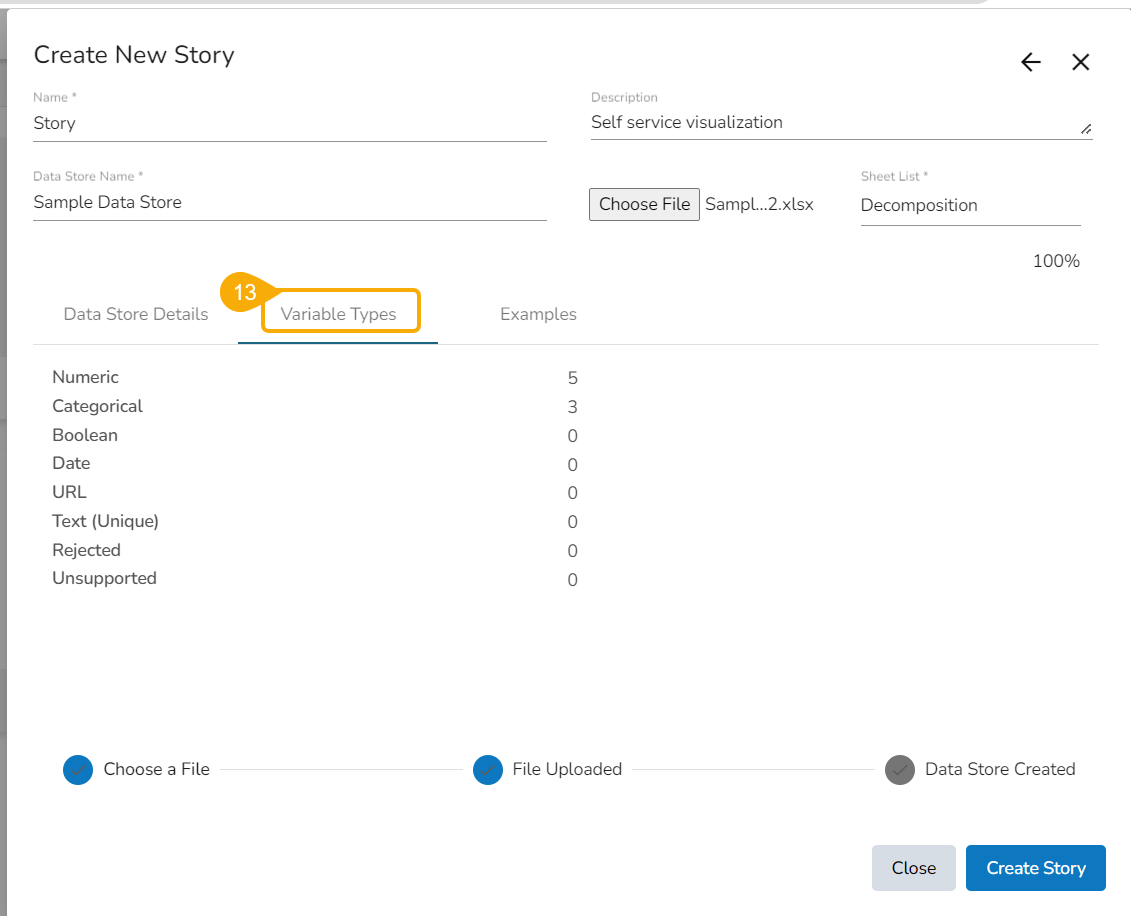
Task: Select the Variable Types tab
Action: click(x=340, y=311)
